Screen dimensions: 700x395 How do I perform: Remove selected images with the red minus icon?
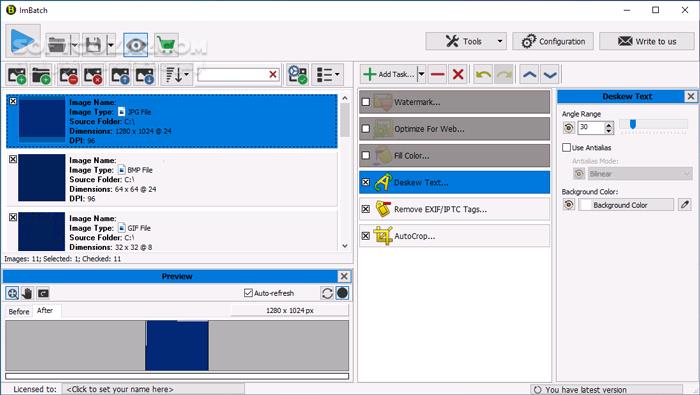69,75
